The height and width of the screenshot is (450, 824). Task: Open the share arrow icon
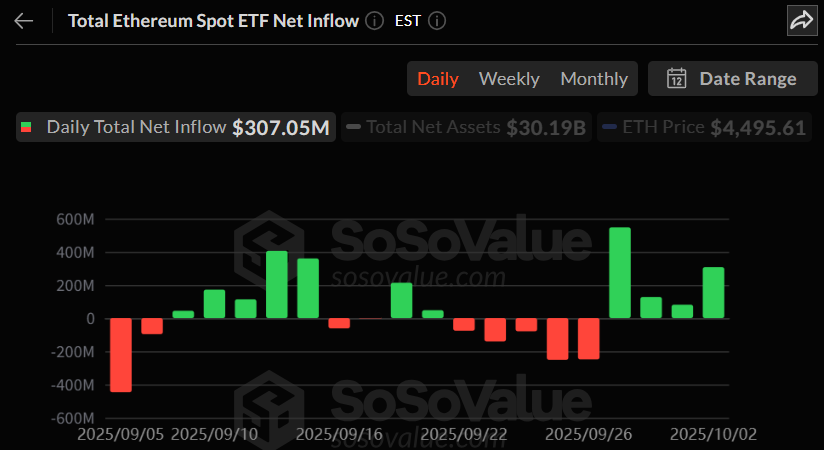802,20
